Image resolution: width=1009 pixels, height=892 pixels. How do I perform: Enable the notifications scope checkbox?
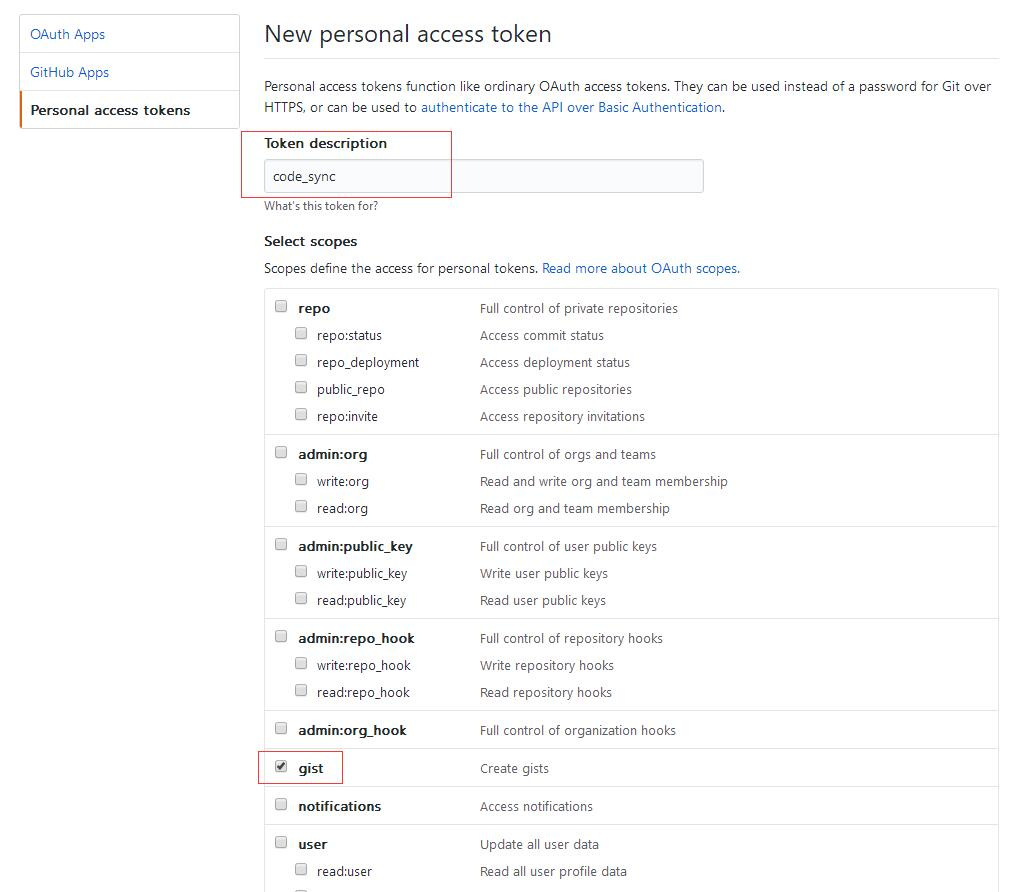pos(281,805)
